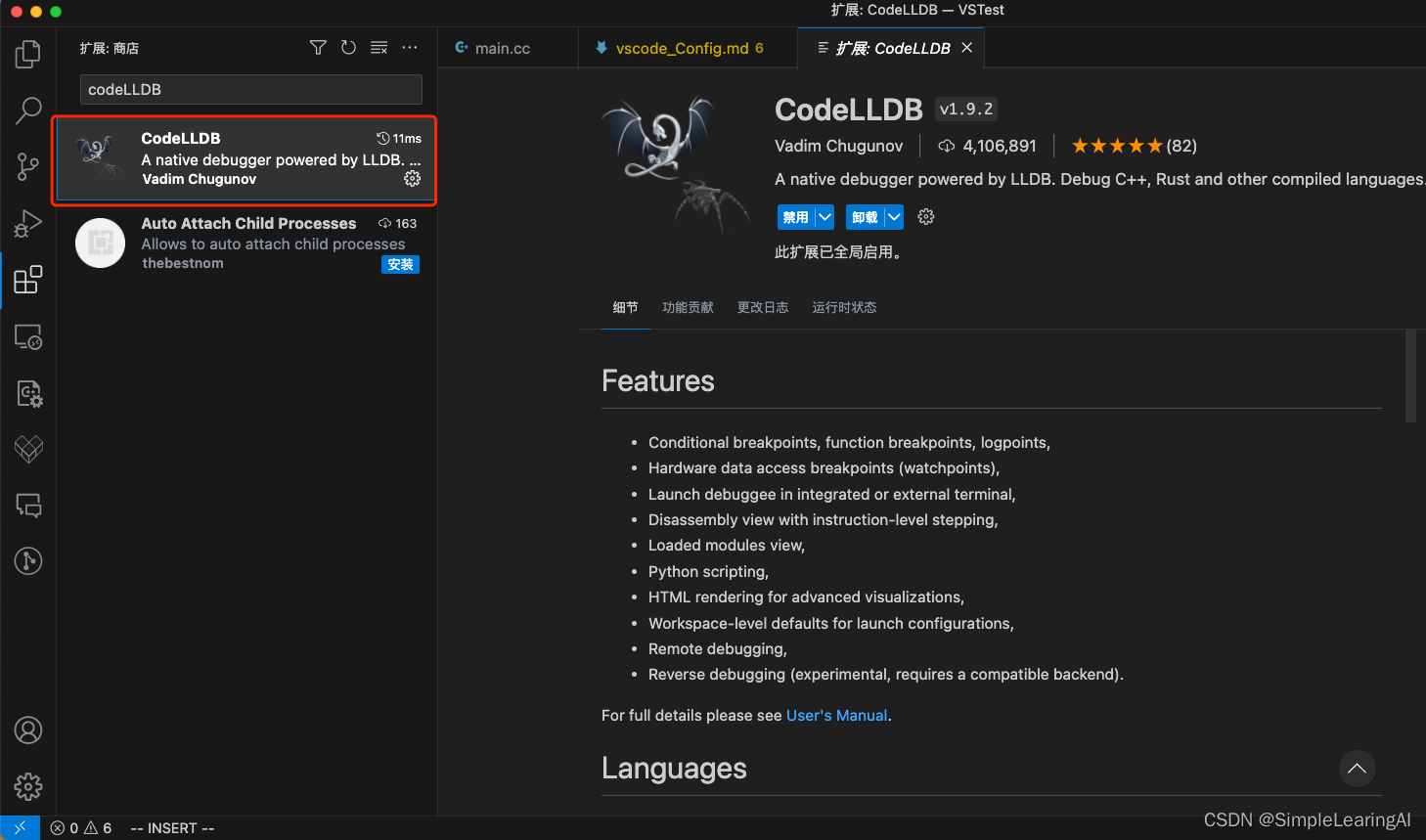Switch to the main.cc editor tab
Viewport: 1426px width, 840px height.
[502, 48]
